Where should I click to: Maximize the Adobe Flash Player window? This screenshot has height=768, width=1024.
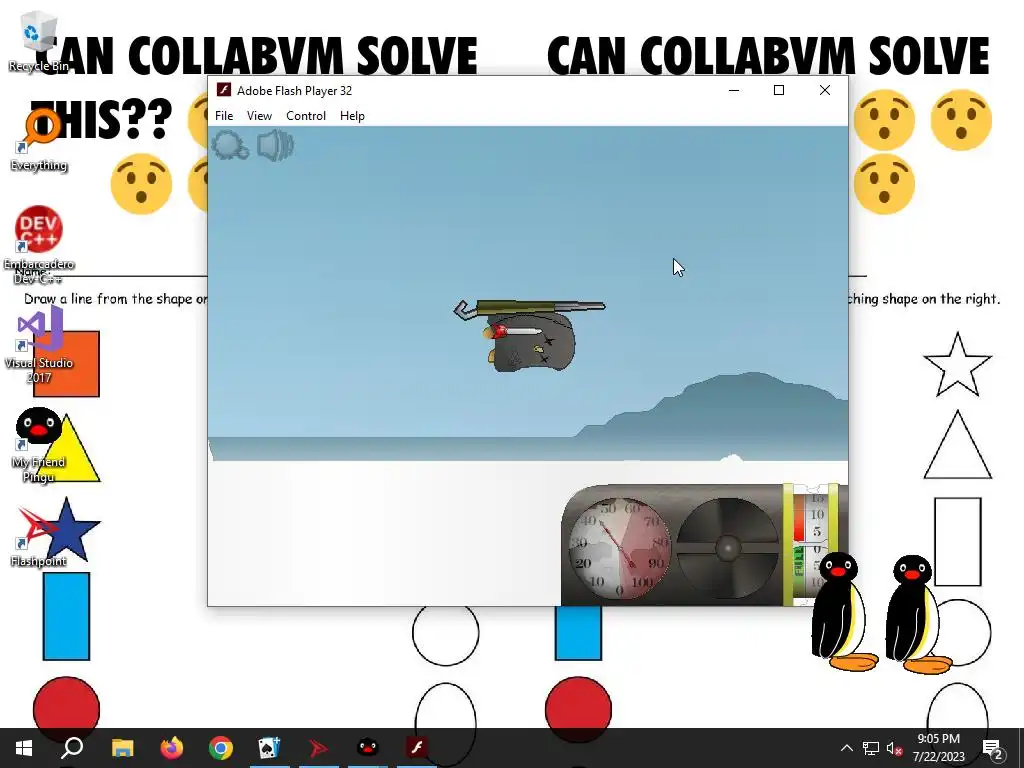pyautogui.click(x=778, y=90)
